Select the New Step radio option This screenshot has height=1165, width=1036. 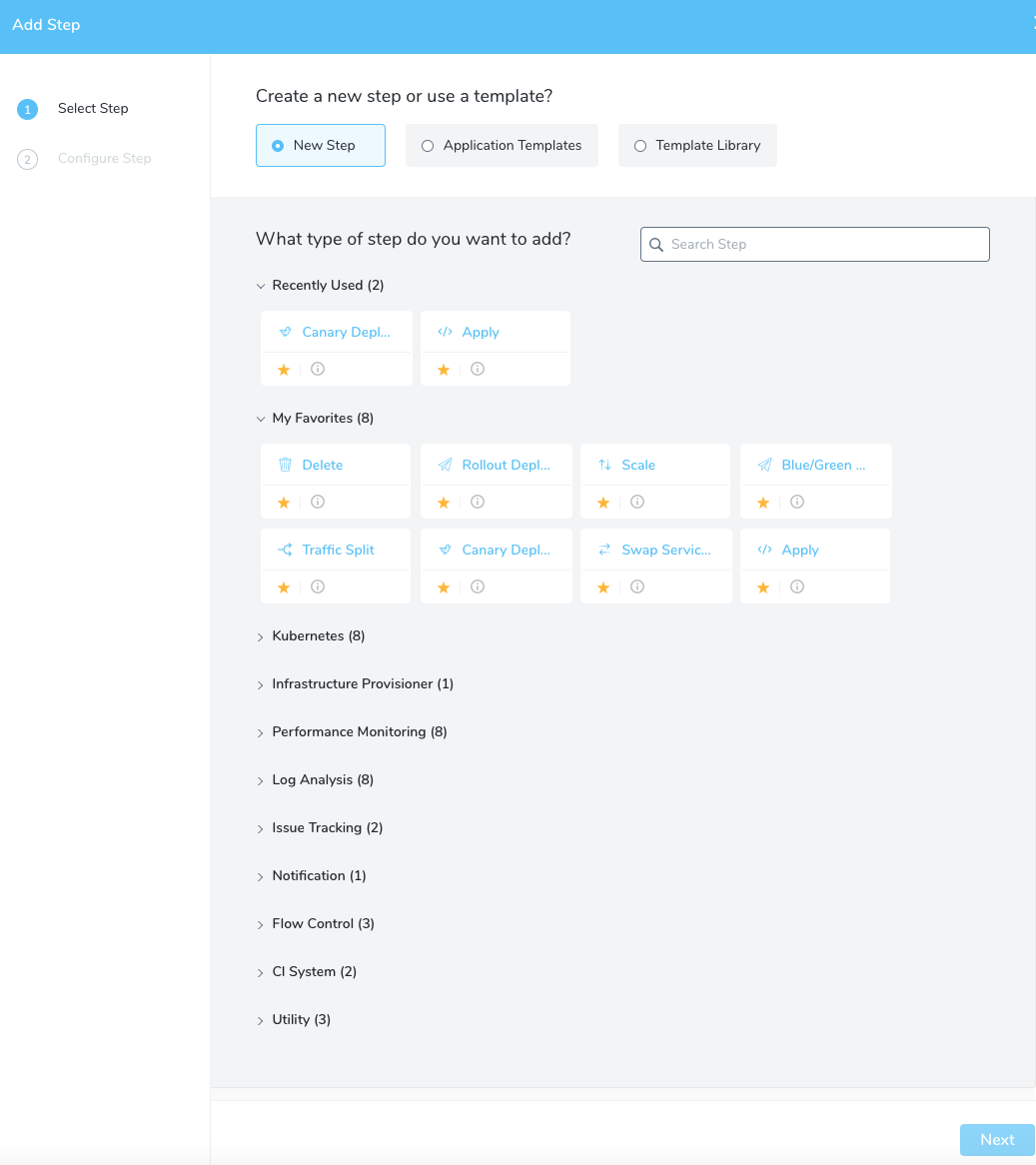[x=321, y=146]
